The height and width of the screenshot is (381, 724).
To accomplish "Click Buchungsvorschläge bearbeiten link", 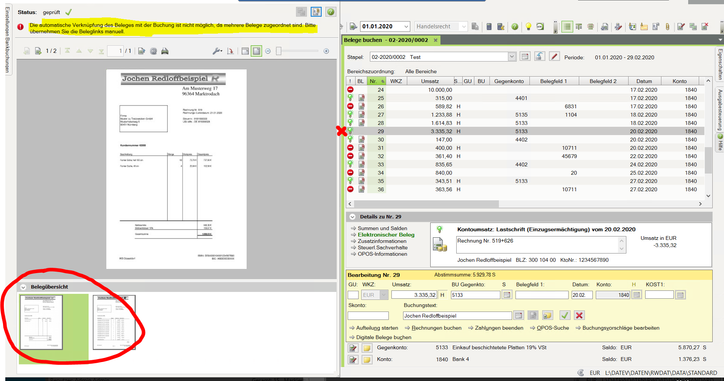I will pos(621,328).
